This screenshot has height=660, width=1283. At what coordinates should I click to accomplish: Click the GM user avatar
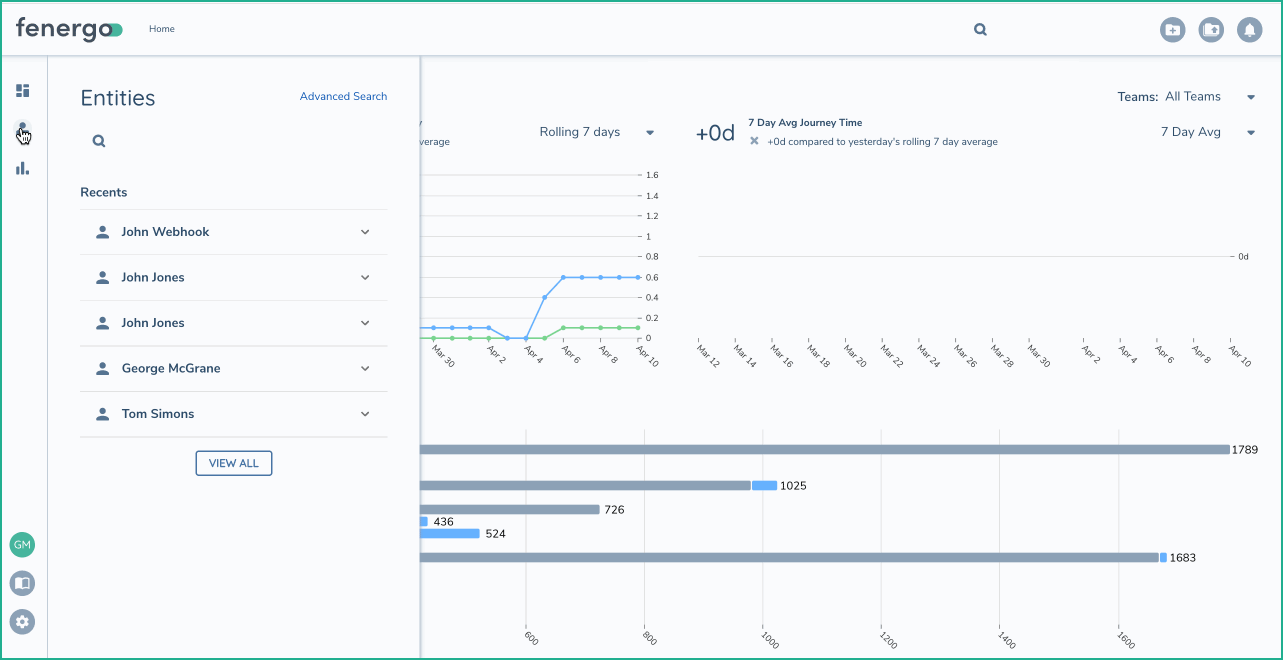pyautogui.click(x=22, y=545)
